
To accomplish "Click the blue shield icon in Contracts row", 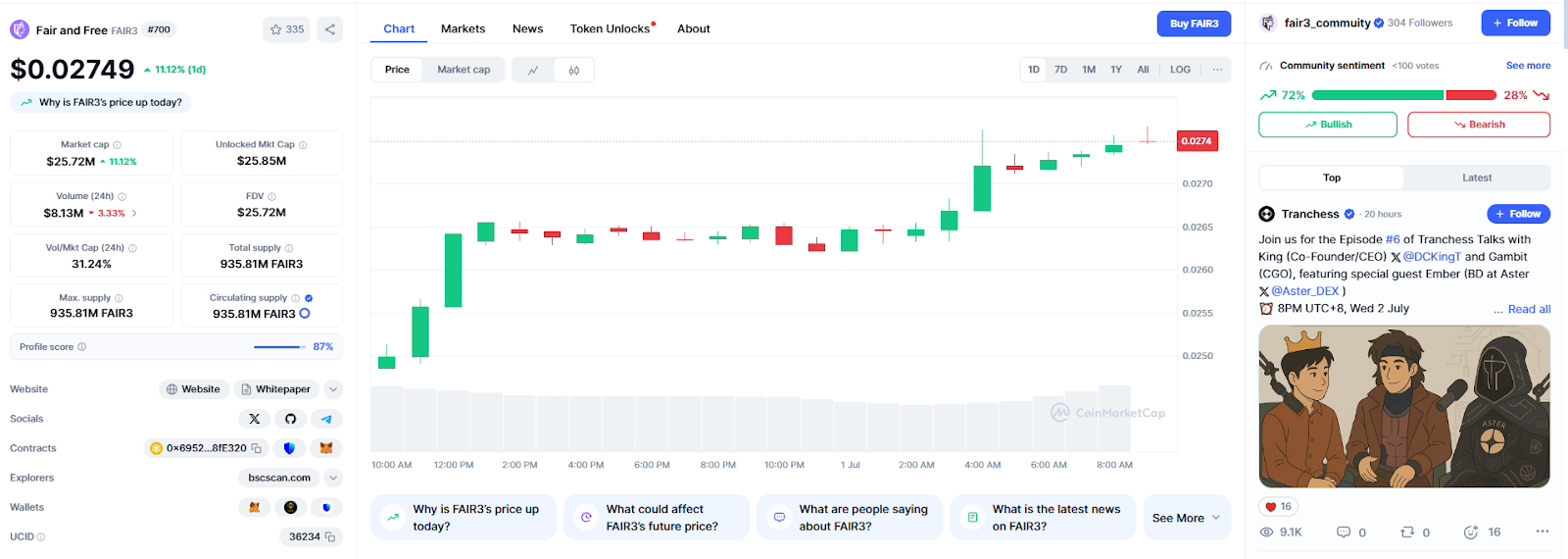I will (289, 448).
